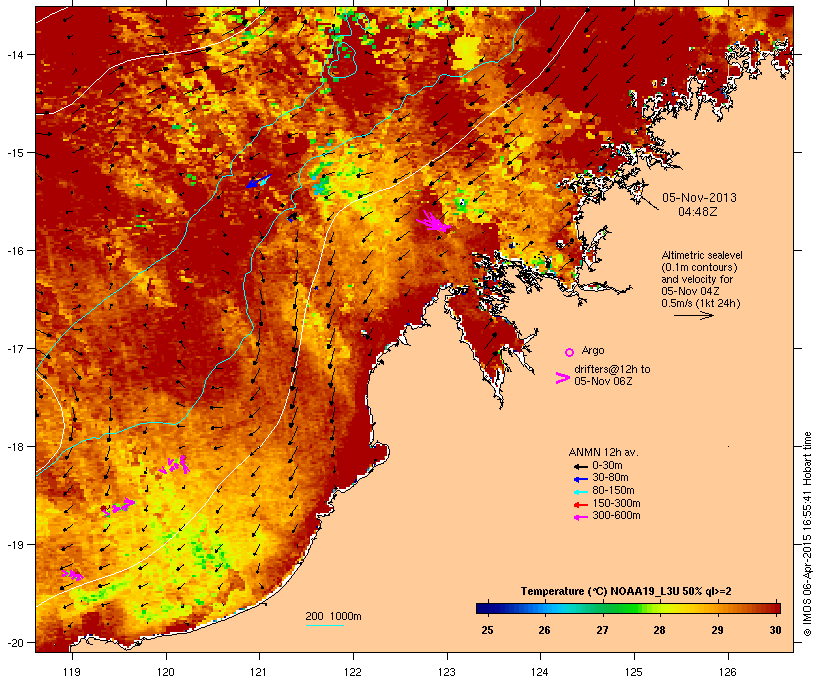This screenshot has height=680, width=820.
Task: Click the 'ANMN 12h av.' legend heading
Action: point(603,452)
